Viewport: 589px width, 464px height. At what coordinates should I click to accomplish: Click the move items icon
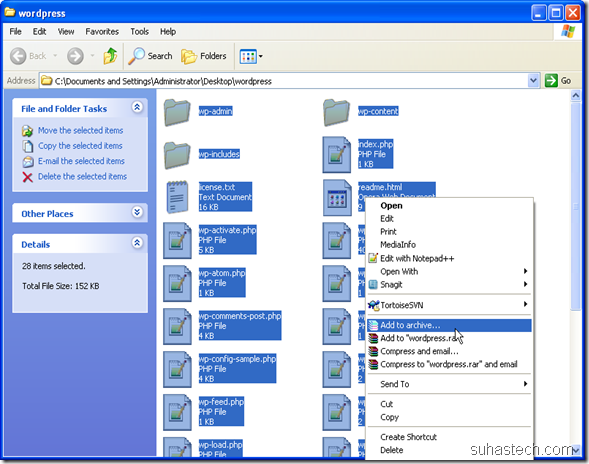click(27, 131)
